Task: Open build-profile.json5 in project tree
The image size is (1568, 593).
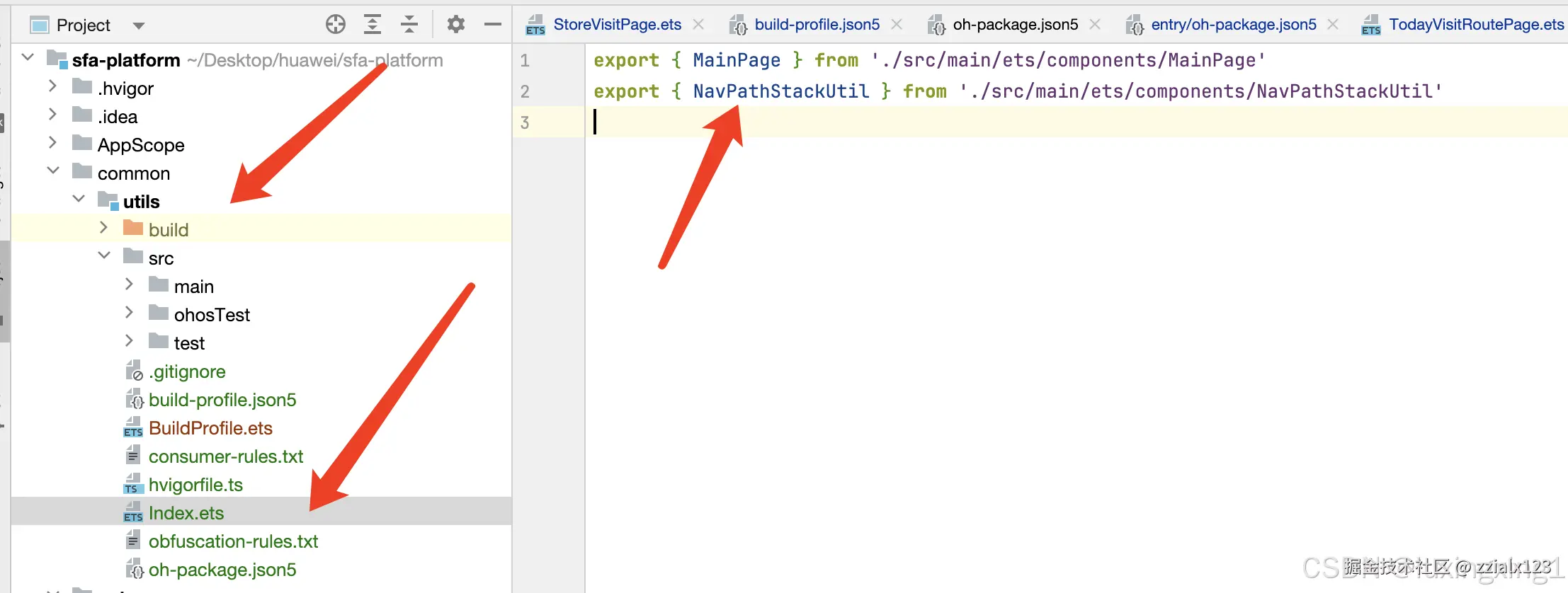Action: click(x=222, y=400)
